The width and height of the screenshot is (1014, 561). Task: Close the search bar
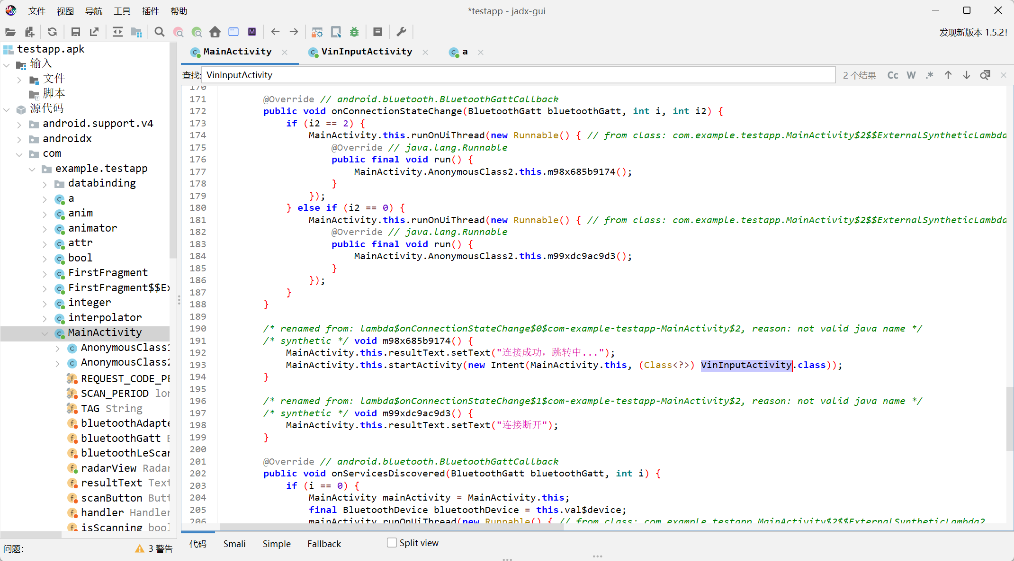tap(1004, 75)
